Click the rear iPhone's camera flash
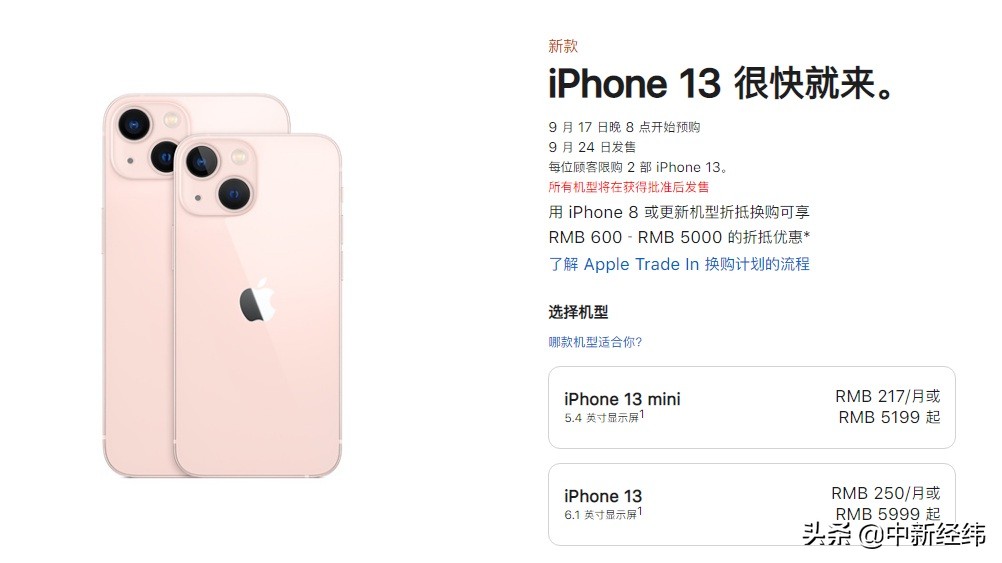 [171, 119]
